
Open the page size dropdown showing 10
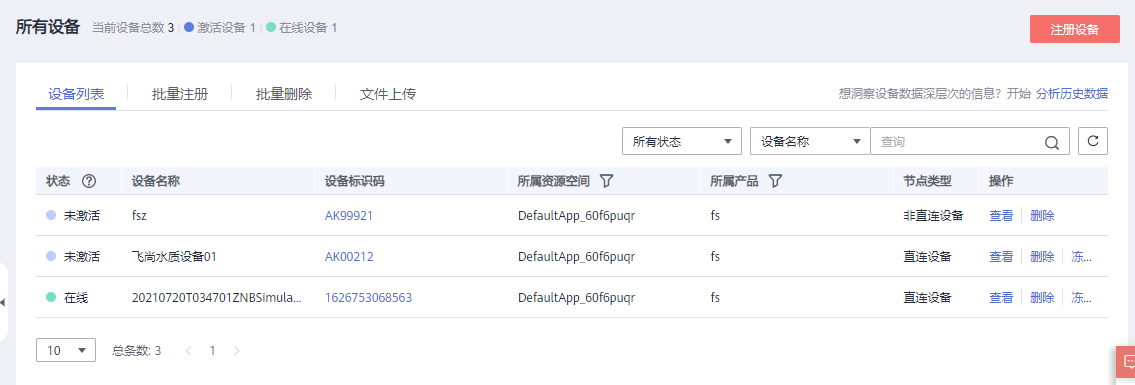coord(66,350)
